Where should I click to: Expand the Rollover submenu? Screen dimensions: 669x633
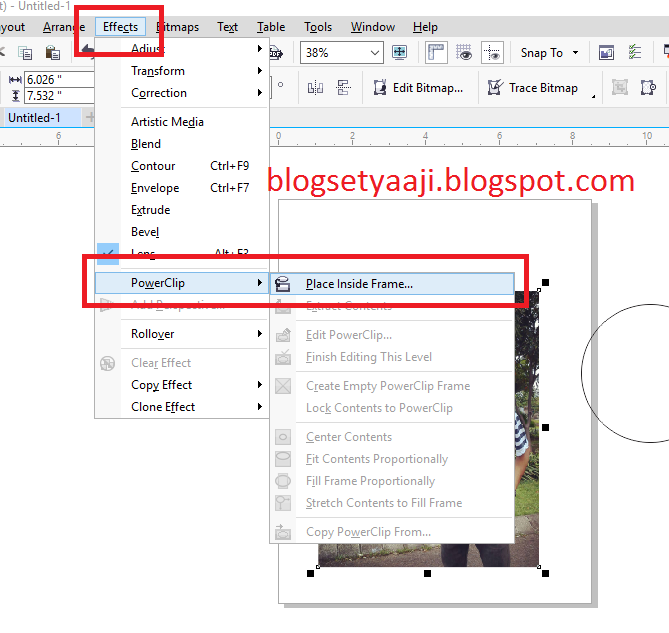pyautogui.click(x=259, y=334)
